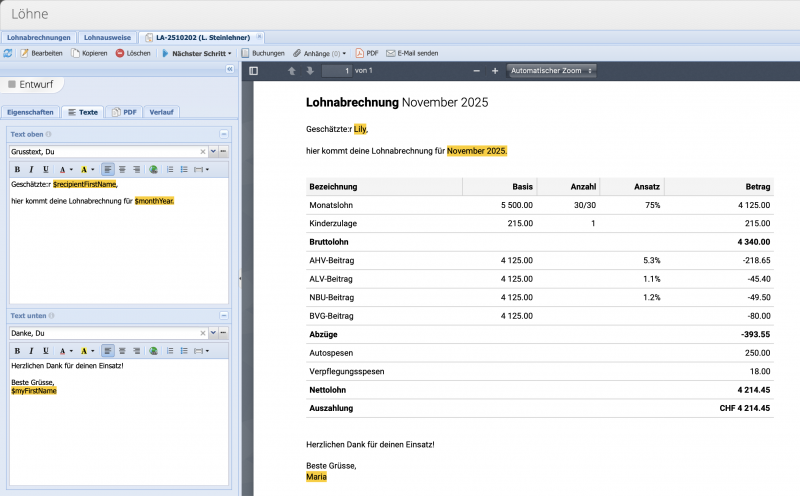
Task: Align right in Text unten editor
Action: click(136, 351)
